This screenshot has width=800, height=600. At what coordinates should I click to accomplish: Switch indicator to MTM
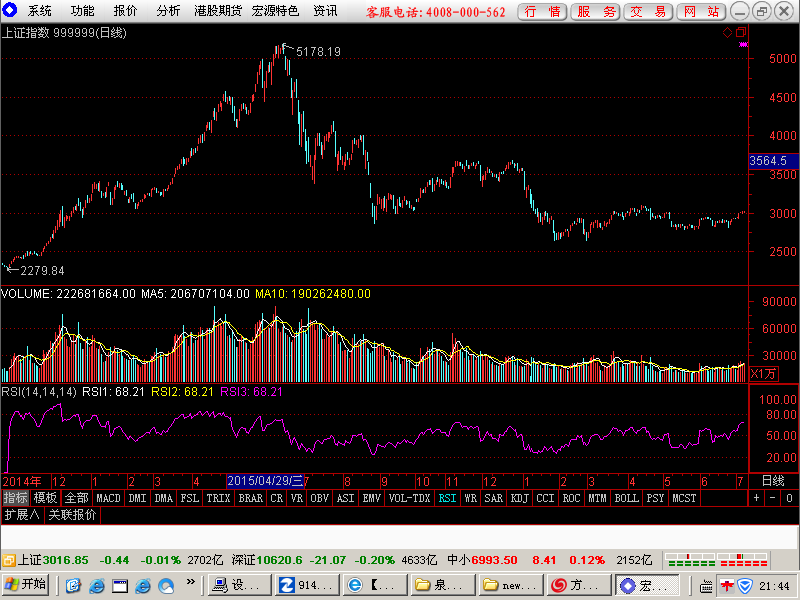(597, 498)
